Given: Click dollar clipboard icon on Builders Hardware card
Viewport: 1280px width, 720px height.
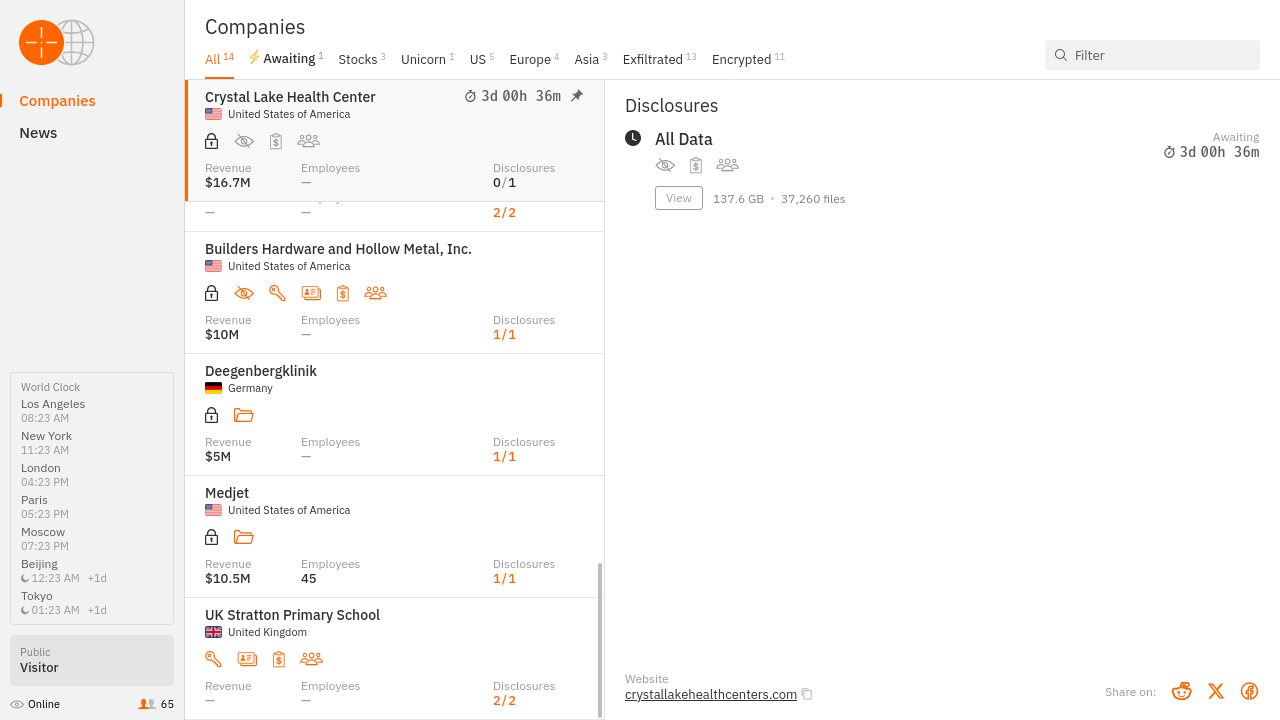Looking at the screenshot, I should pyautogui.click(x=343, y=293).
